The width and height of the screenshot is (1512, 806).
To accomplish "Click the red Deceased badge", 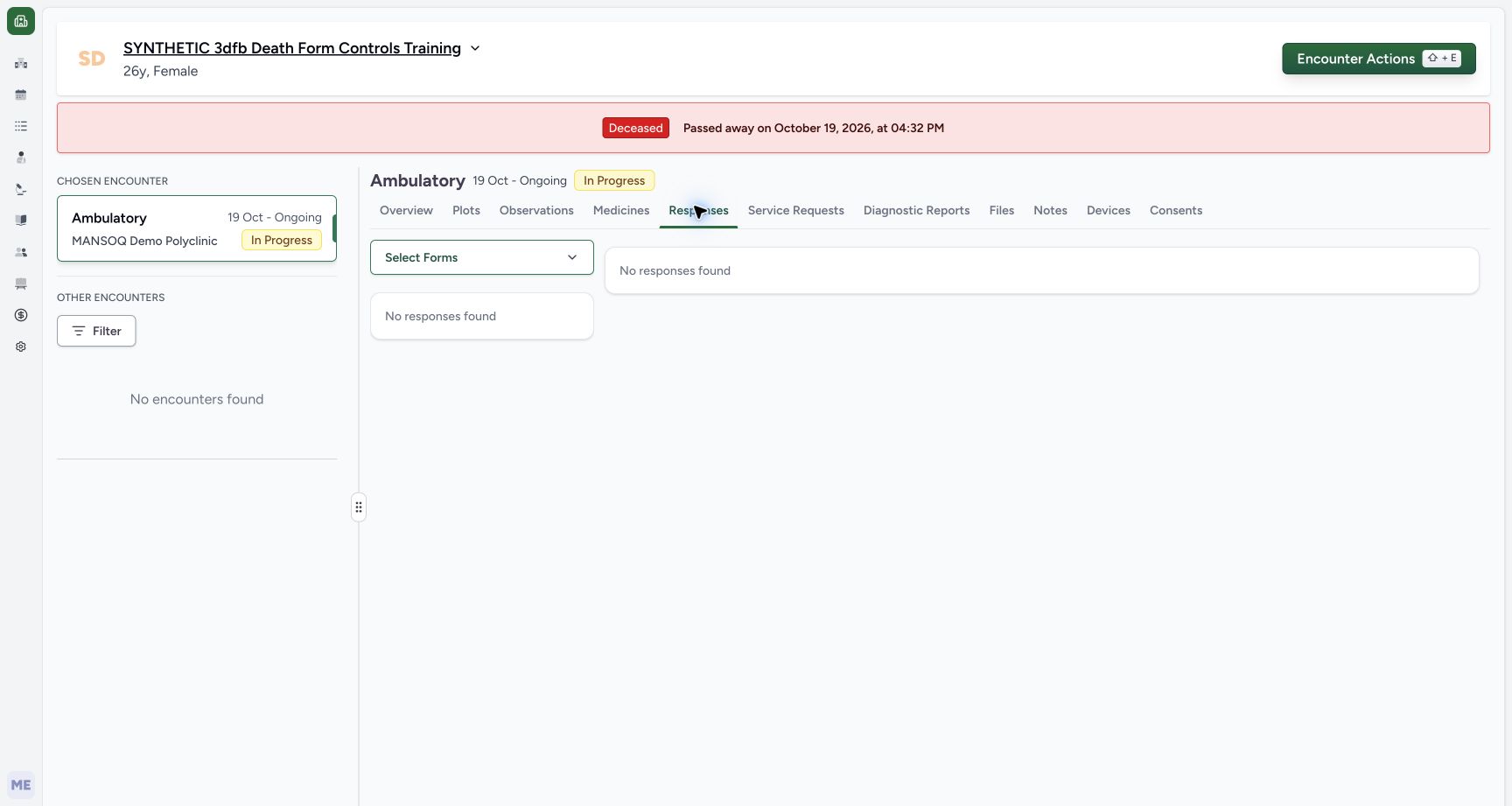I will (636, 128).
